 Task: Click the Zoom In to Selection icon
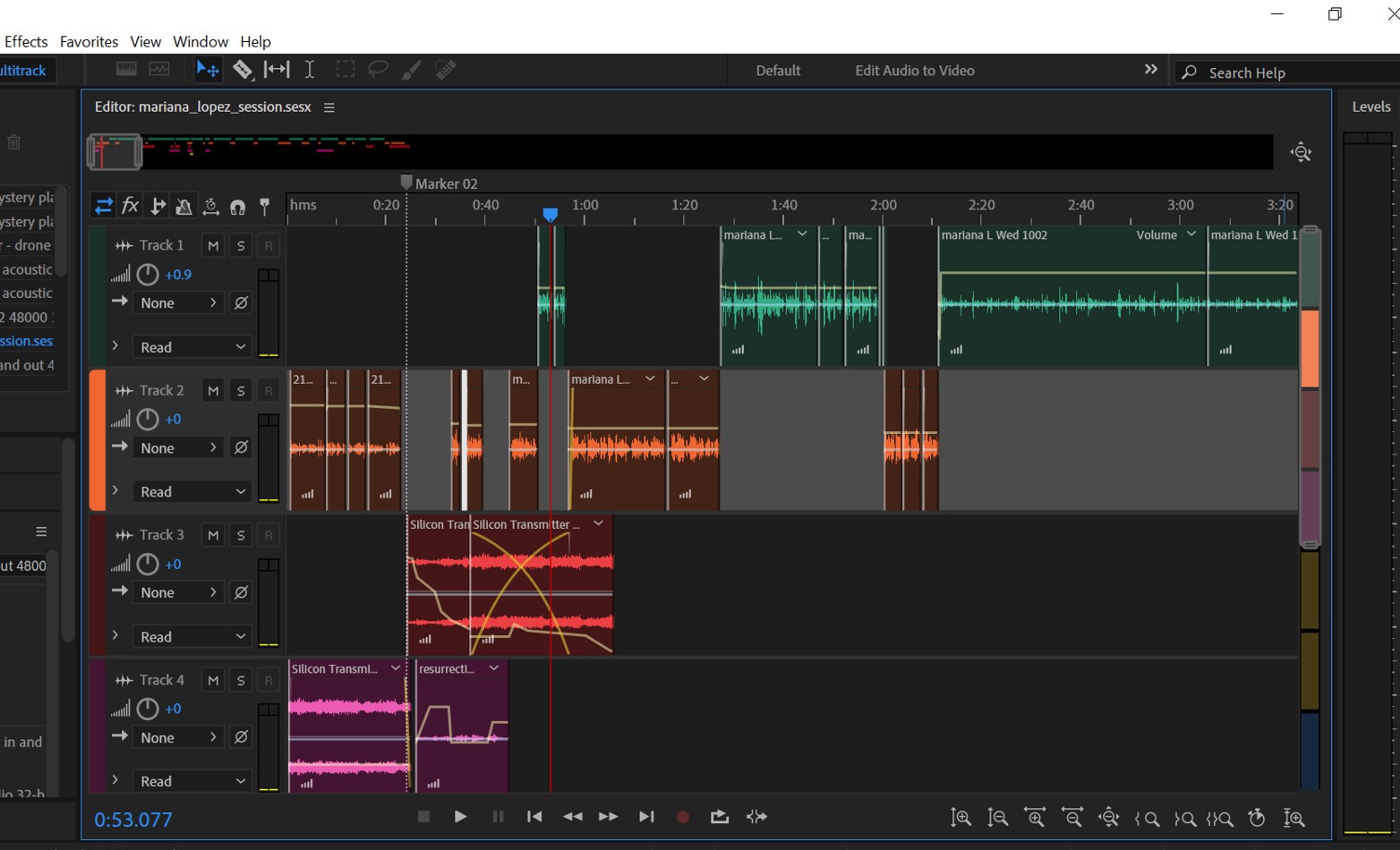point(1219,817)
